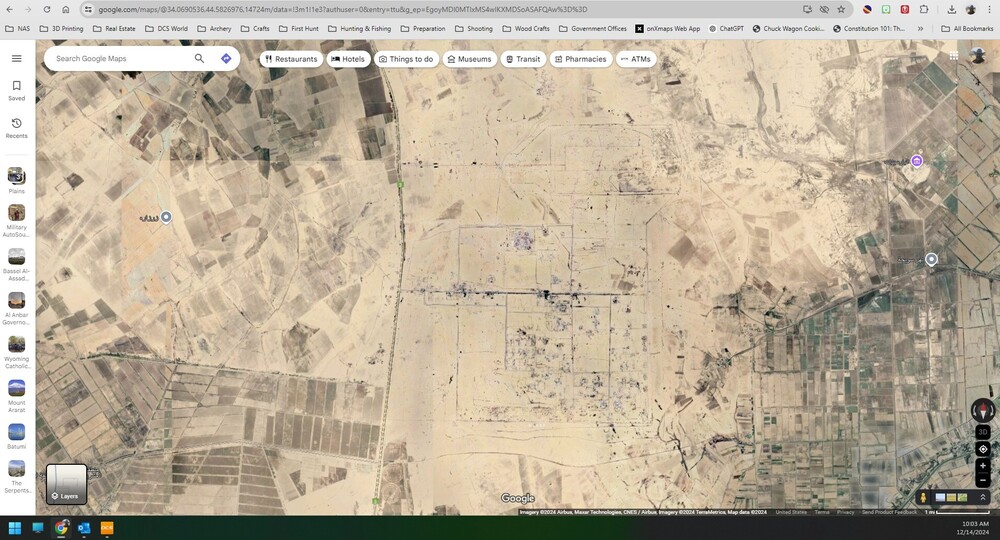This screenshot has width=1000, height=540.
Task: Select the Street View pegman
Action: click(x=922, y=497)
